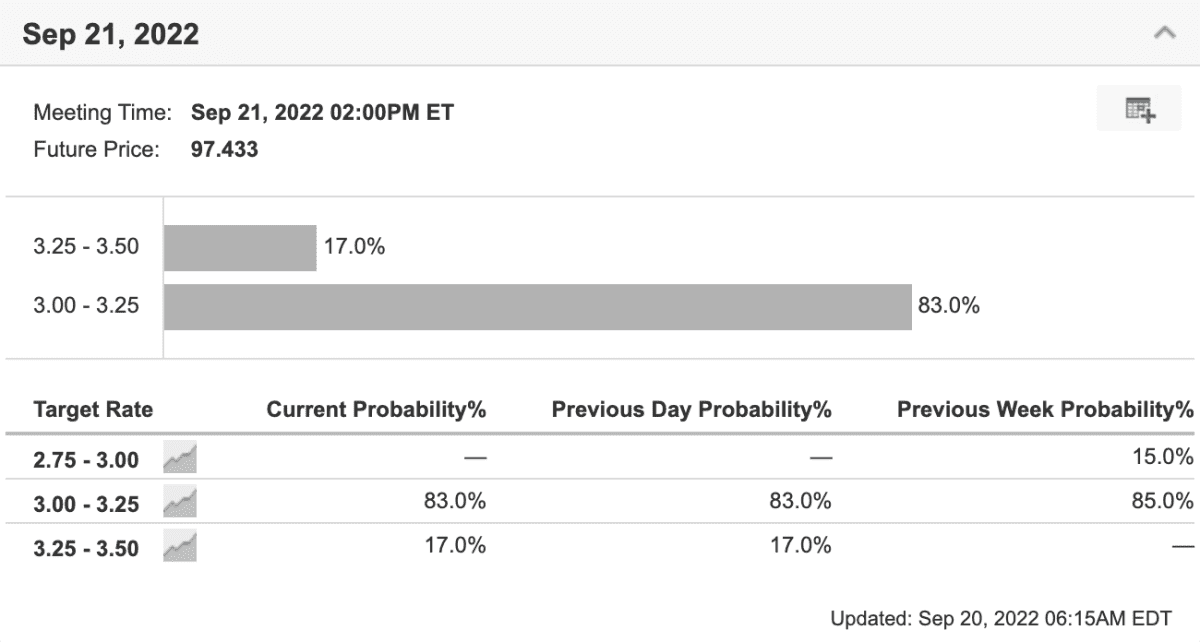1200x642 pixels.
Task: Select the 3.00 - 3.25 table row label
Action: coord(86,504)
